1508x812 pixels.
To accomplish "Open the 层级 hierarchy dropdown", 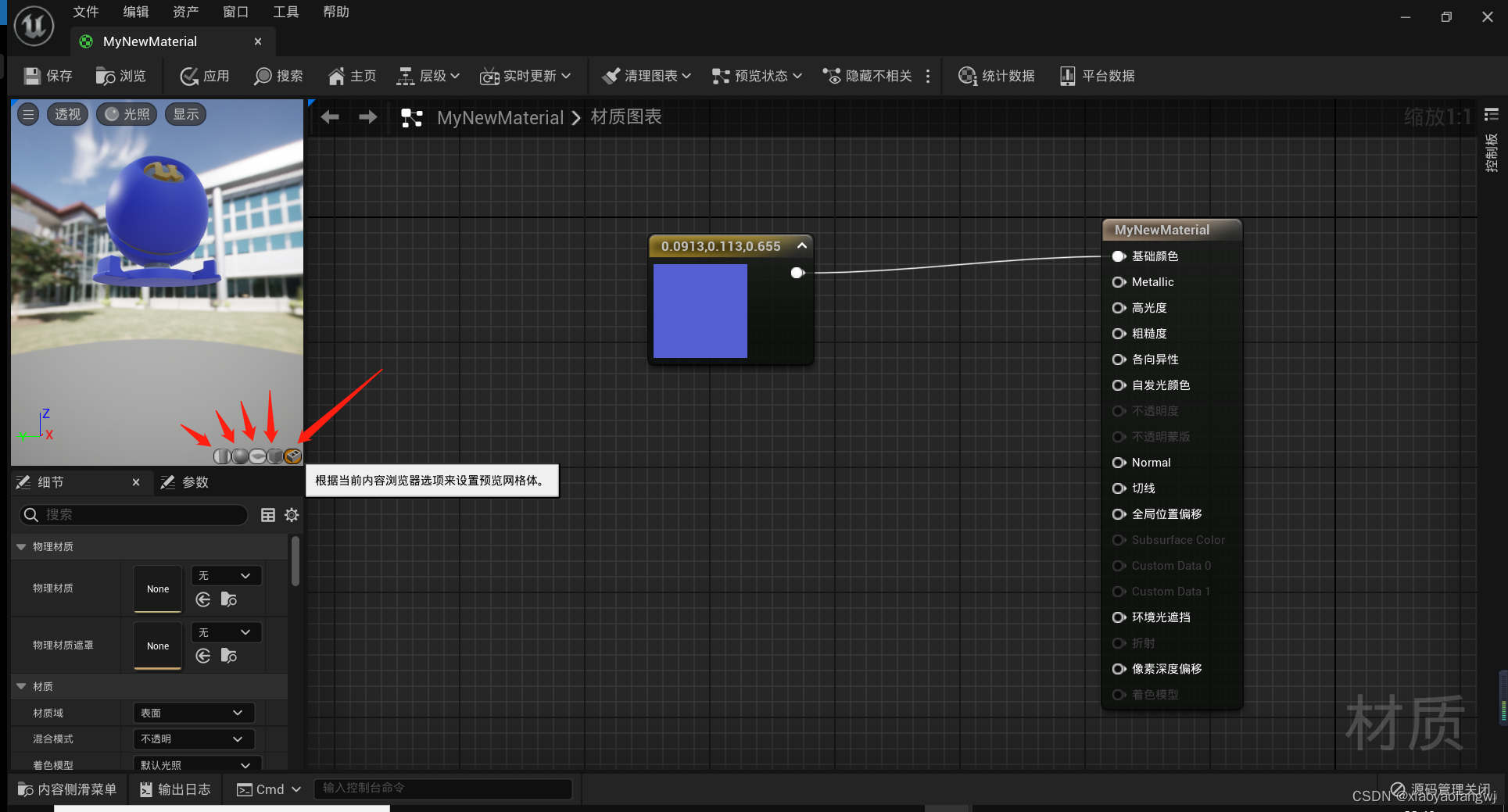I will click(x=428, y=76).
